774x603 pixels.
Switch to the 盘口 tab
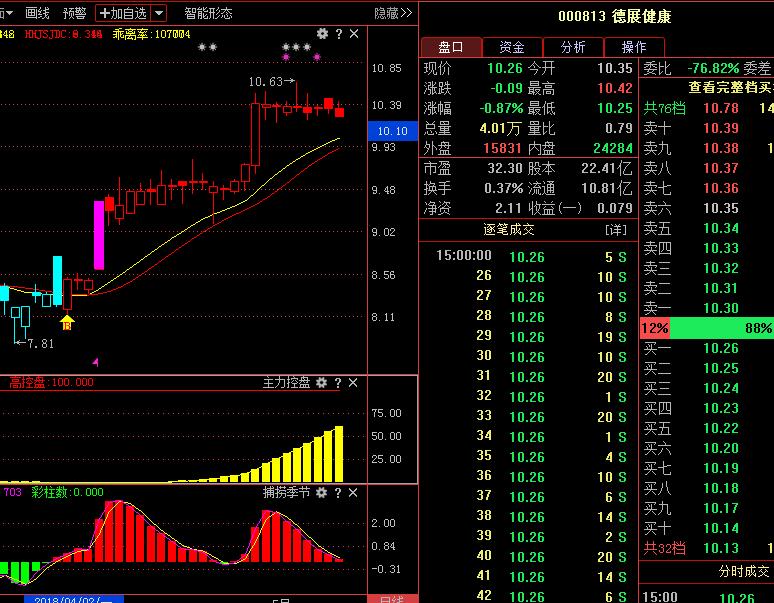click(x=451, y=47)
